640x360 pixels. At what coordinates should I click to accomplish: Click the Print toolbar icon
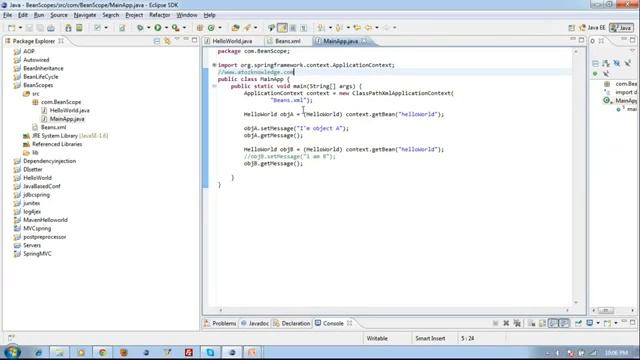click(x=51, y=28)
